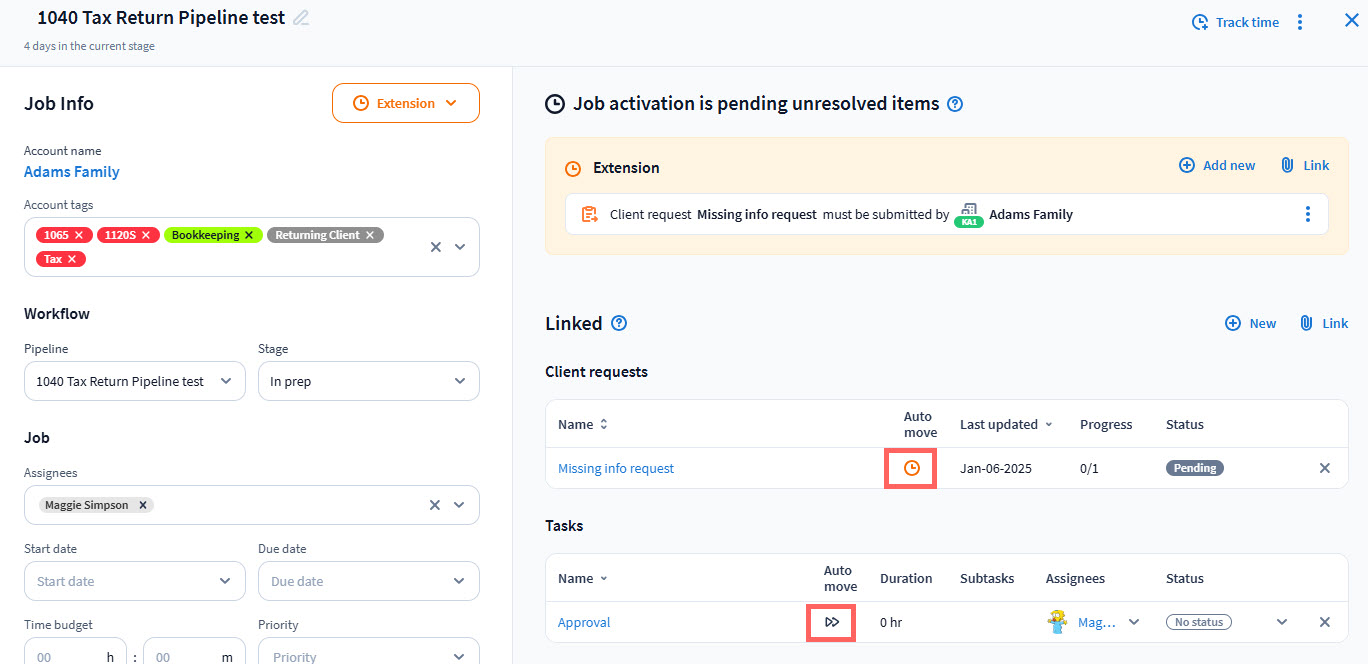Remove Maggie Simpson from assignees

tap(143, 505)
